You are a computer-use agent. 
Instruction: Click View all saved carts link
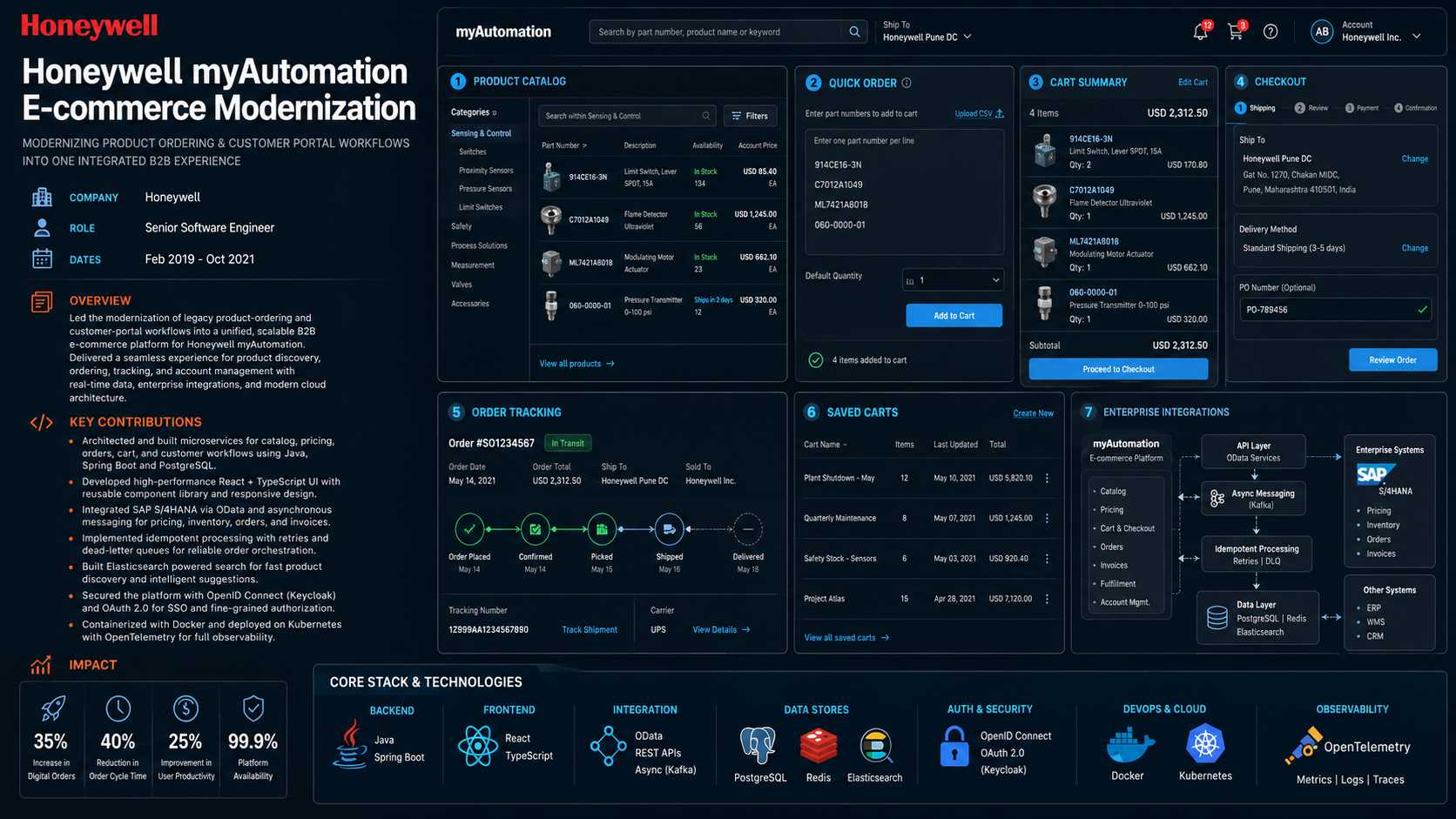846,638
